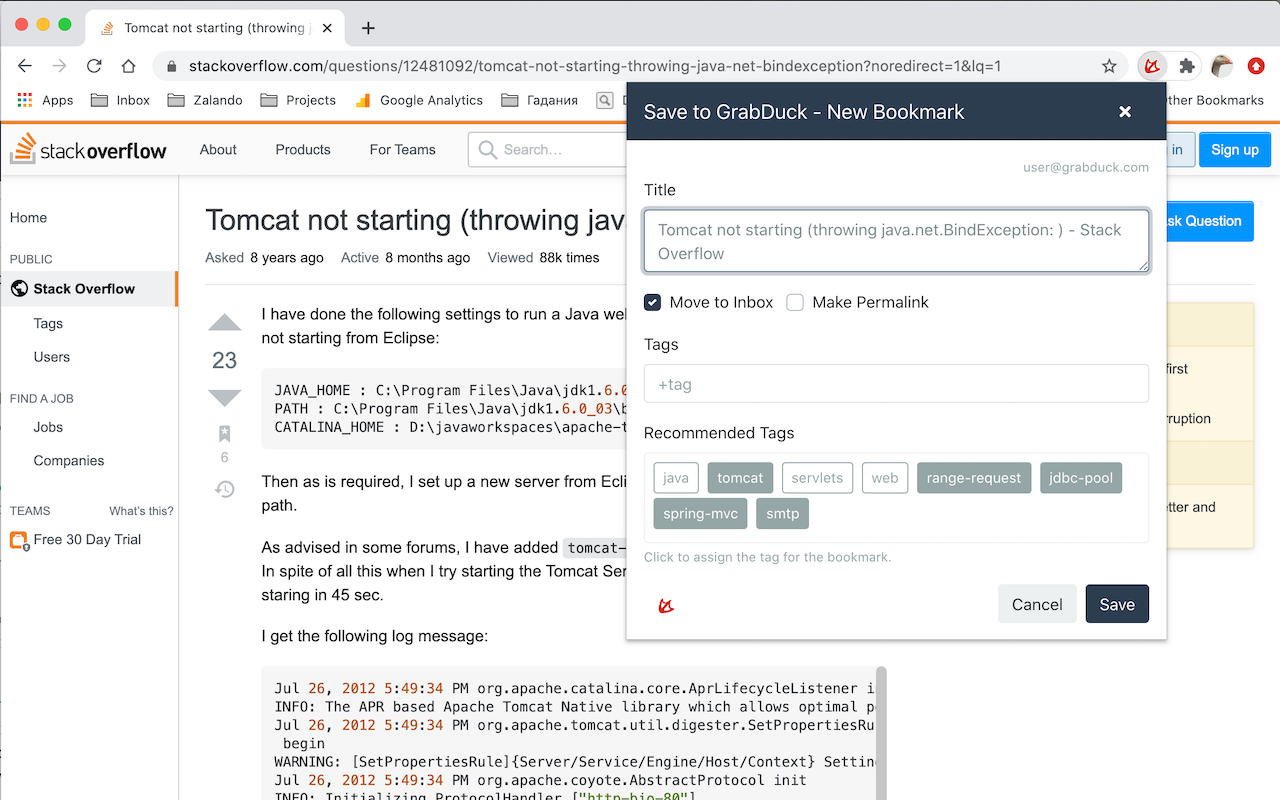Bookmark the question with the flag icon
1280x800 pixels.
click(224, 434)
